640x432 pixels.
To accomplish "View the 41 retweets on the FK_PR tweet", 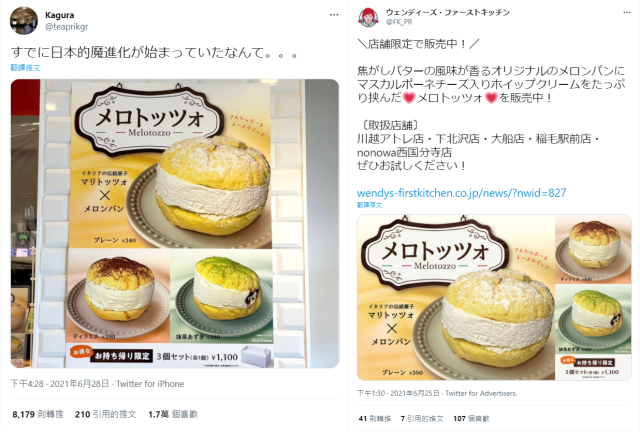I will coord(375,419).
